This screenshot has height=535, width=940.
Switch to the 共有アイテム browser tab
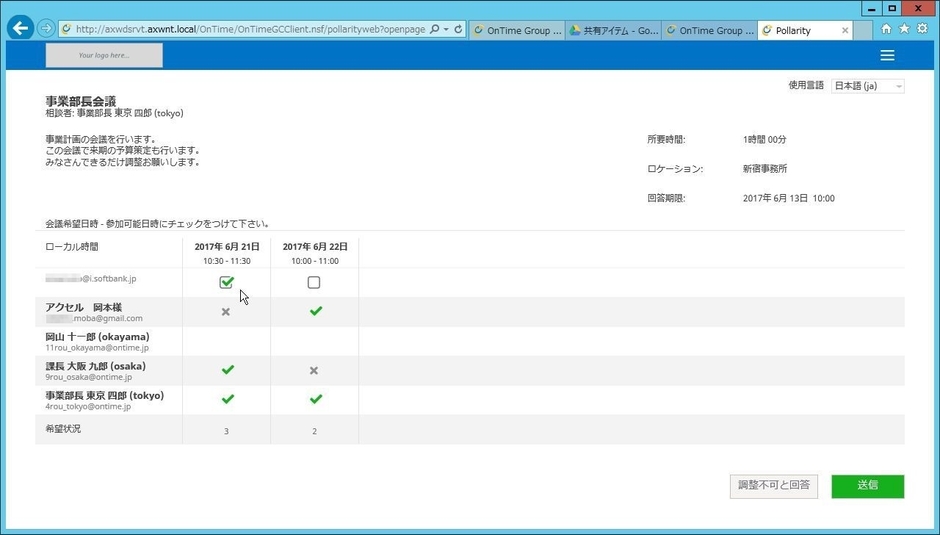tap(612, 31)
